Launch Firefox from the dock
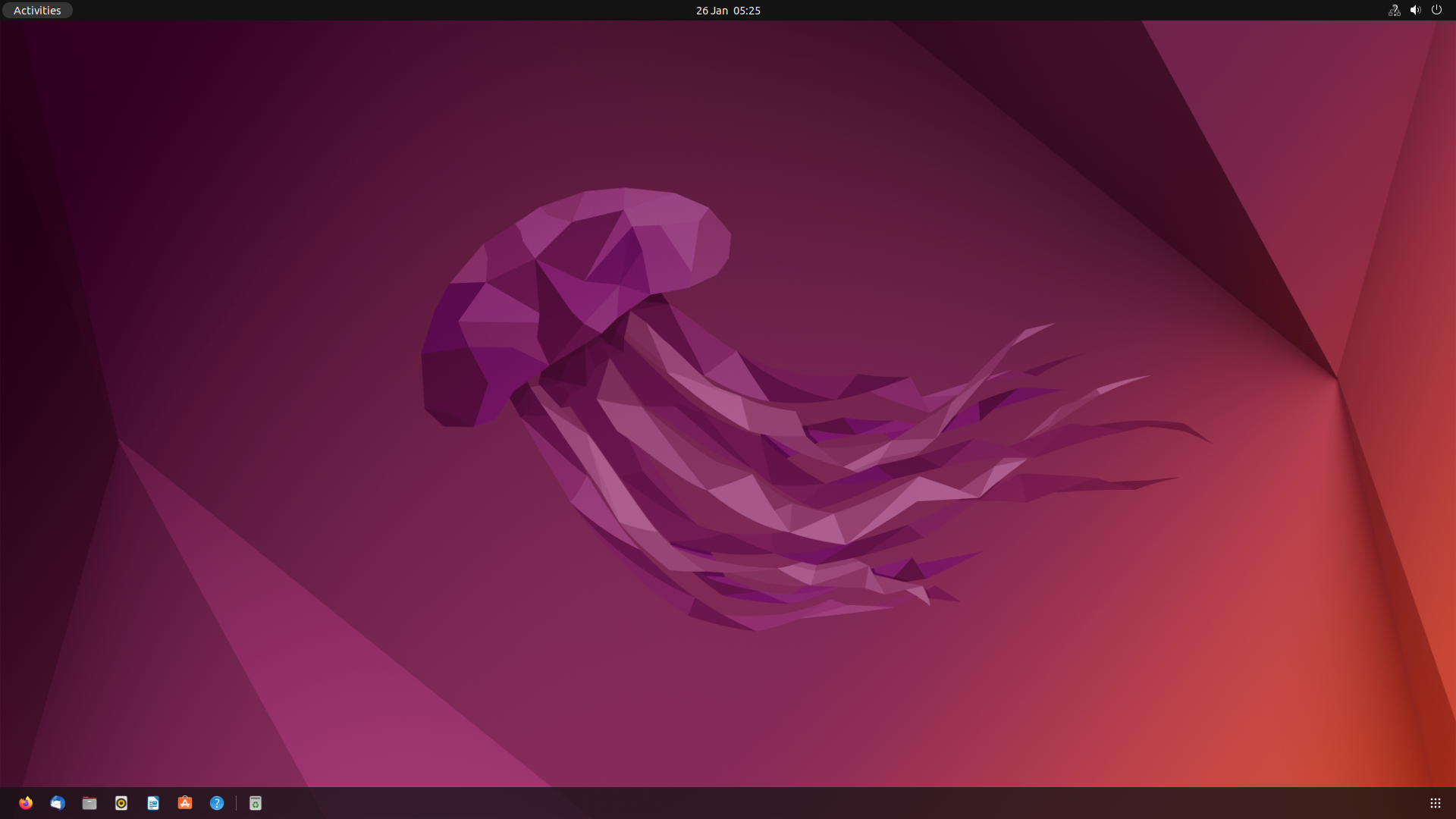The image size is (1456, 819). tap(26, 803)
